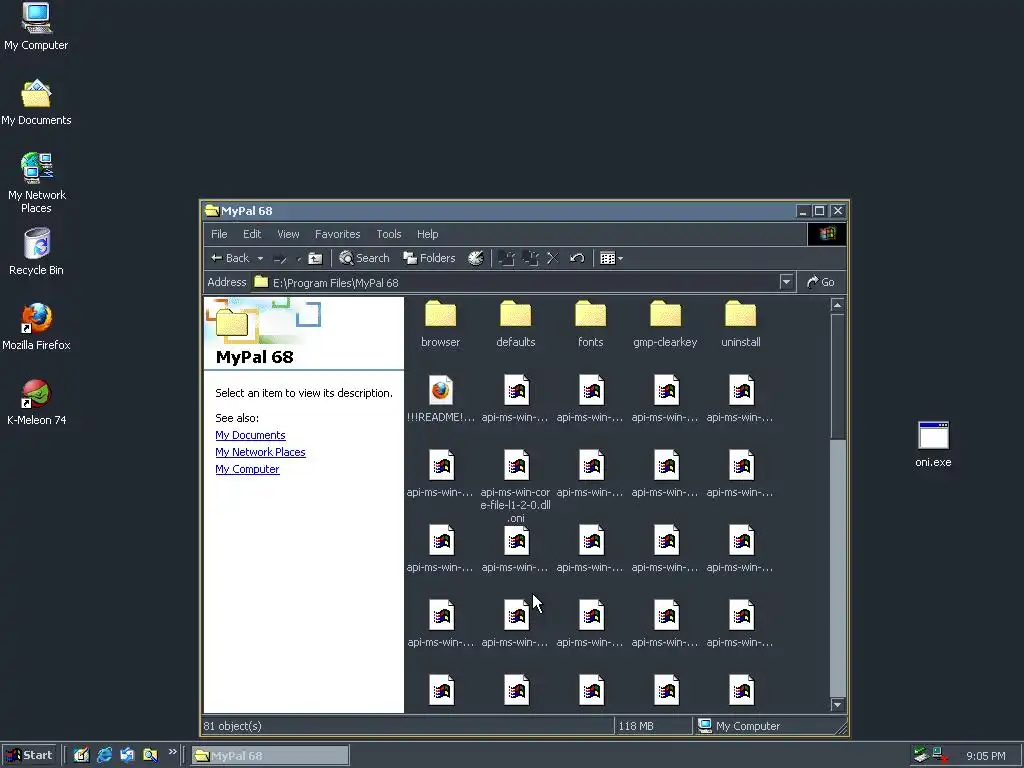Select My Computer desktop icon
The image size is (1024, 768).
click(36, 27)
